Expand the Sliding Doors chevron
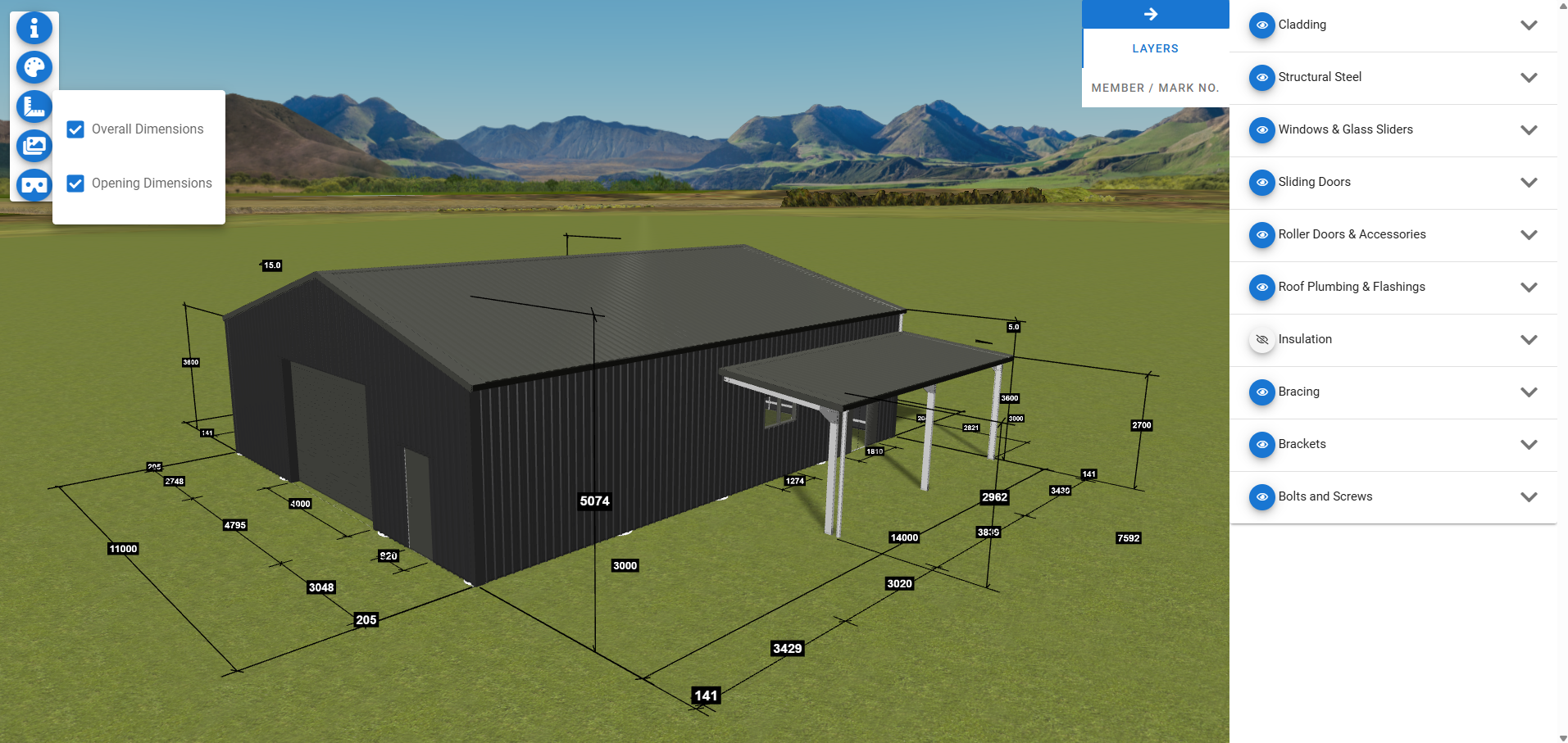Image resolution: width=1568 pixels, height=743 pixels. 1529,183
